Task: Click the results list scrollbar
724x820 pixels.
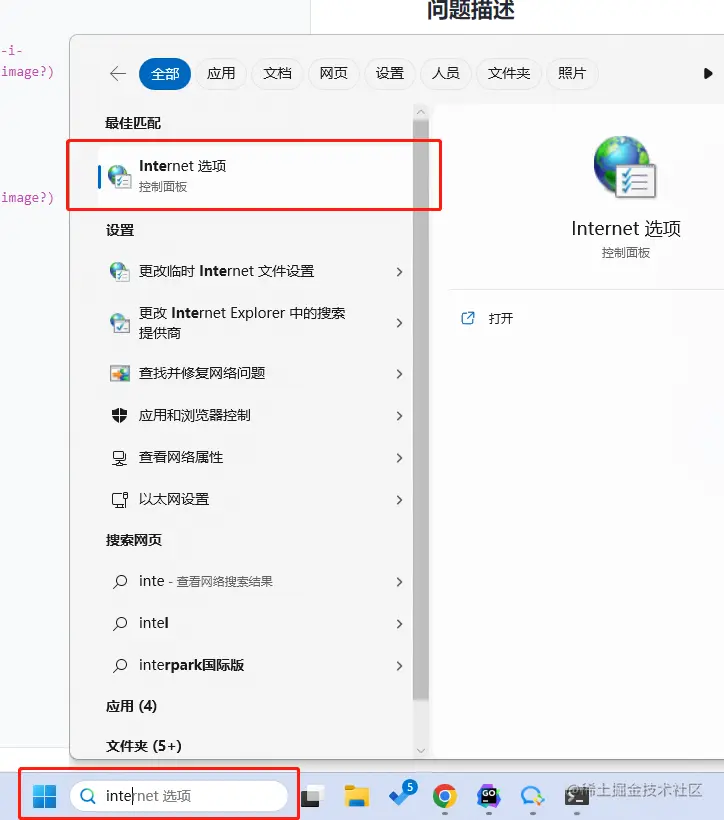Action: tap(421, 411)
